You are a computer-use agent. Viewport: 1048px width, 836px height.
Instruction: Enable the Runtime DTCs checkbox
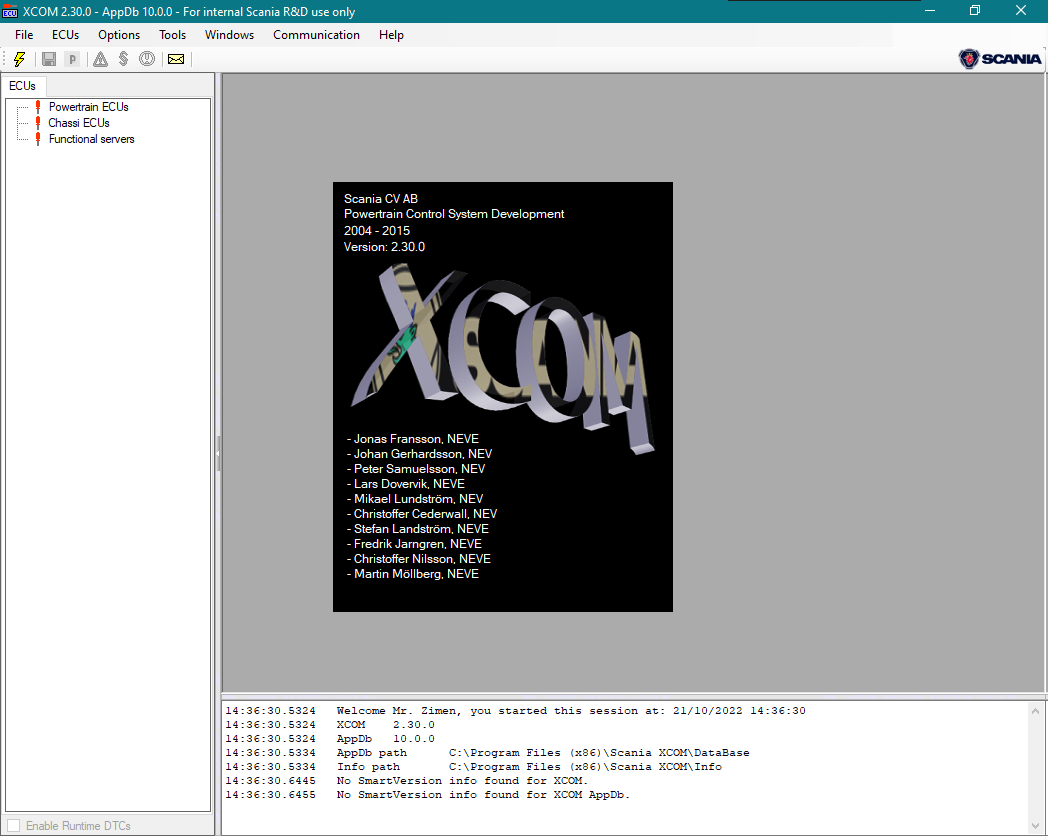coord(14,825)
